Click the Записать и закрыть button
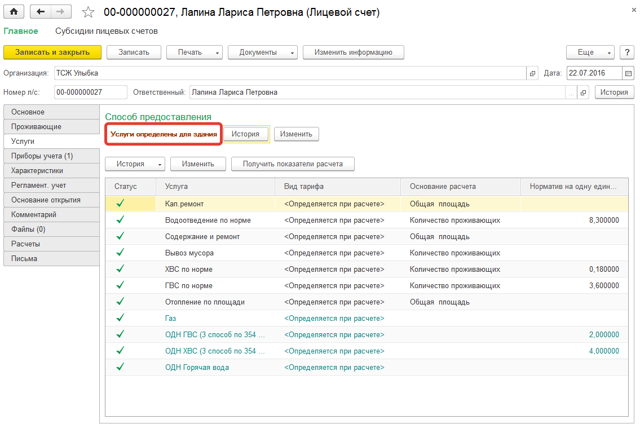Screen dimensions: 640x428 [52, 52]
